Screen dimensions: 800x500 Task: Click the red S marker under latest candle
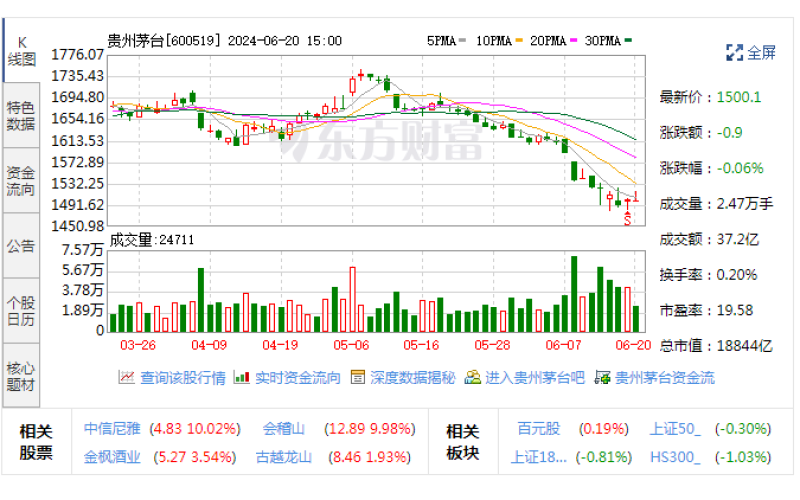[x=627, y=219]
